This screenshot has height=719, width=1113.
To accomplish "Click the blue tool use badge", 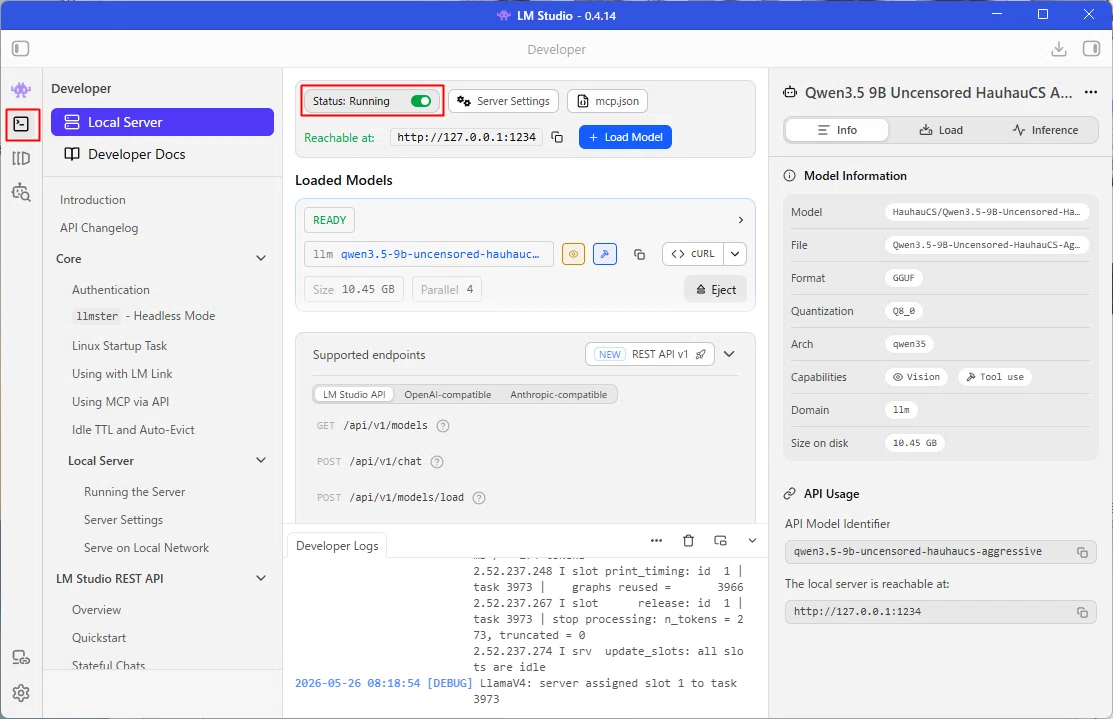I will point(605,254).
